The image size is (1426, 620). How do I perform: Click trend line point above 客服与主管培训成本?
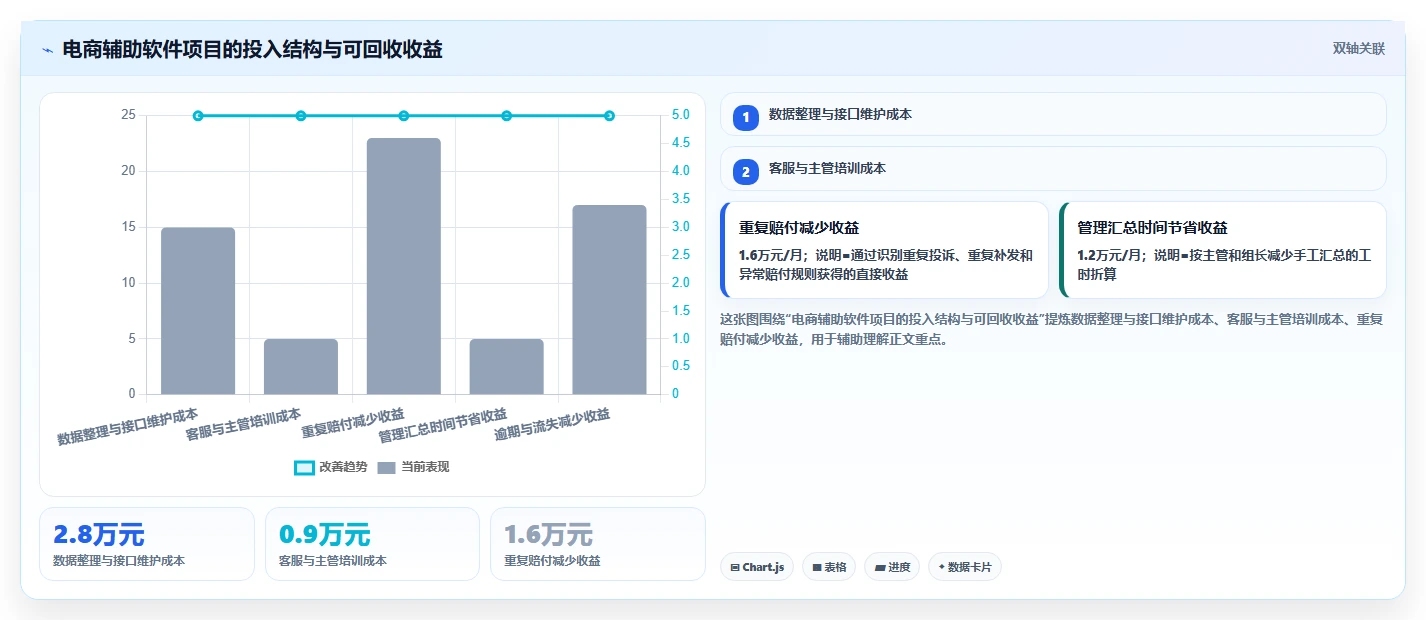(301, 116)
